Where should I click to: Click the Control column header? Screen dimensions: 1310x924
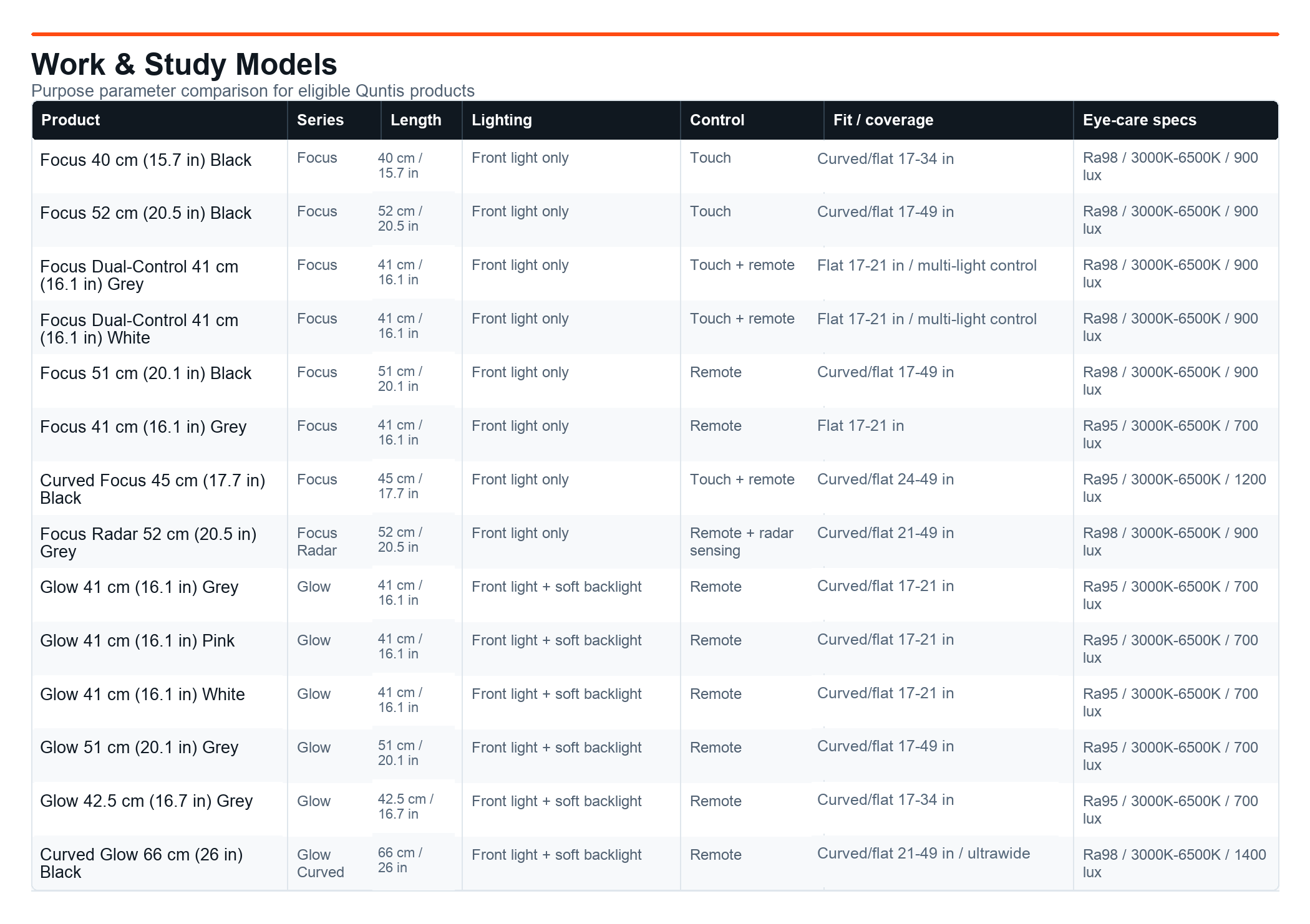(x=752, y=120)
